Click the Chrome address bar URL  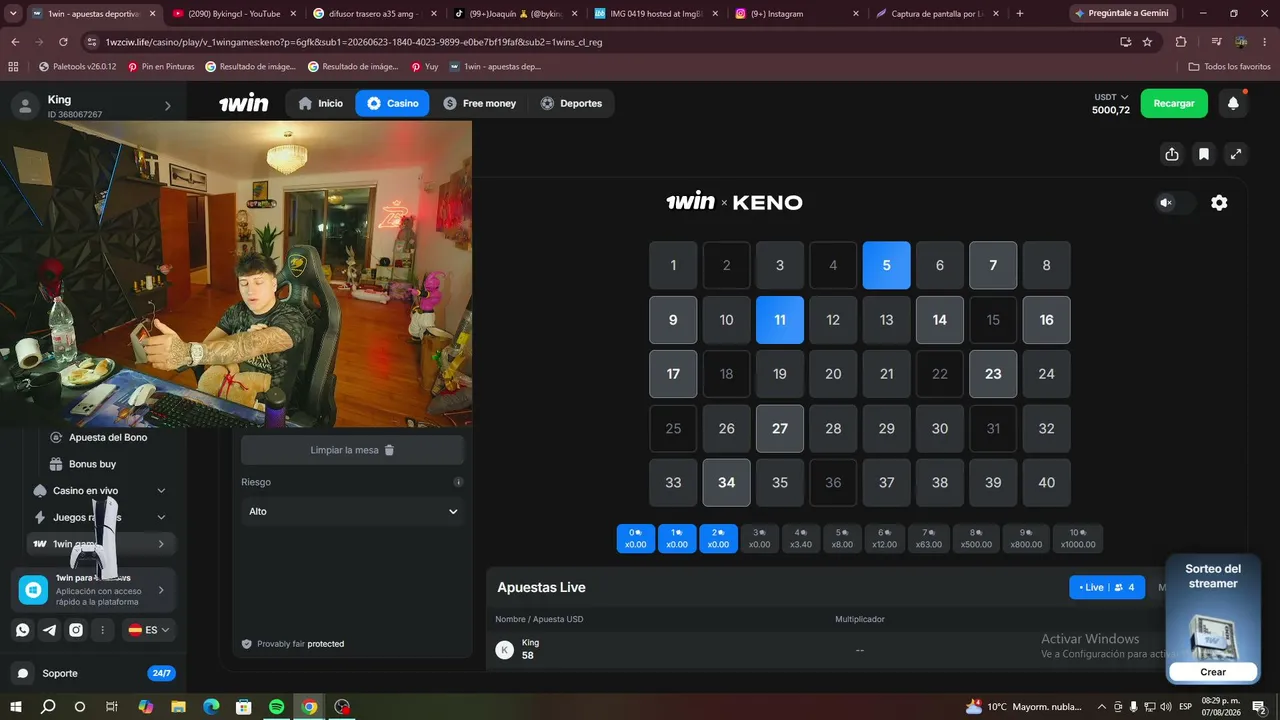tap(353, 42)
